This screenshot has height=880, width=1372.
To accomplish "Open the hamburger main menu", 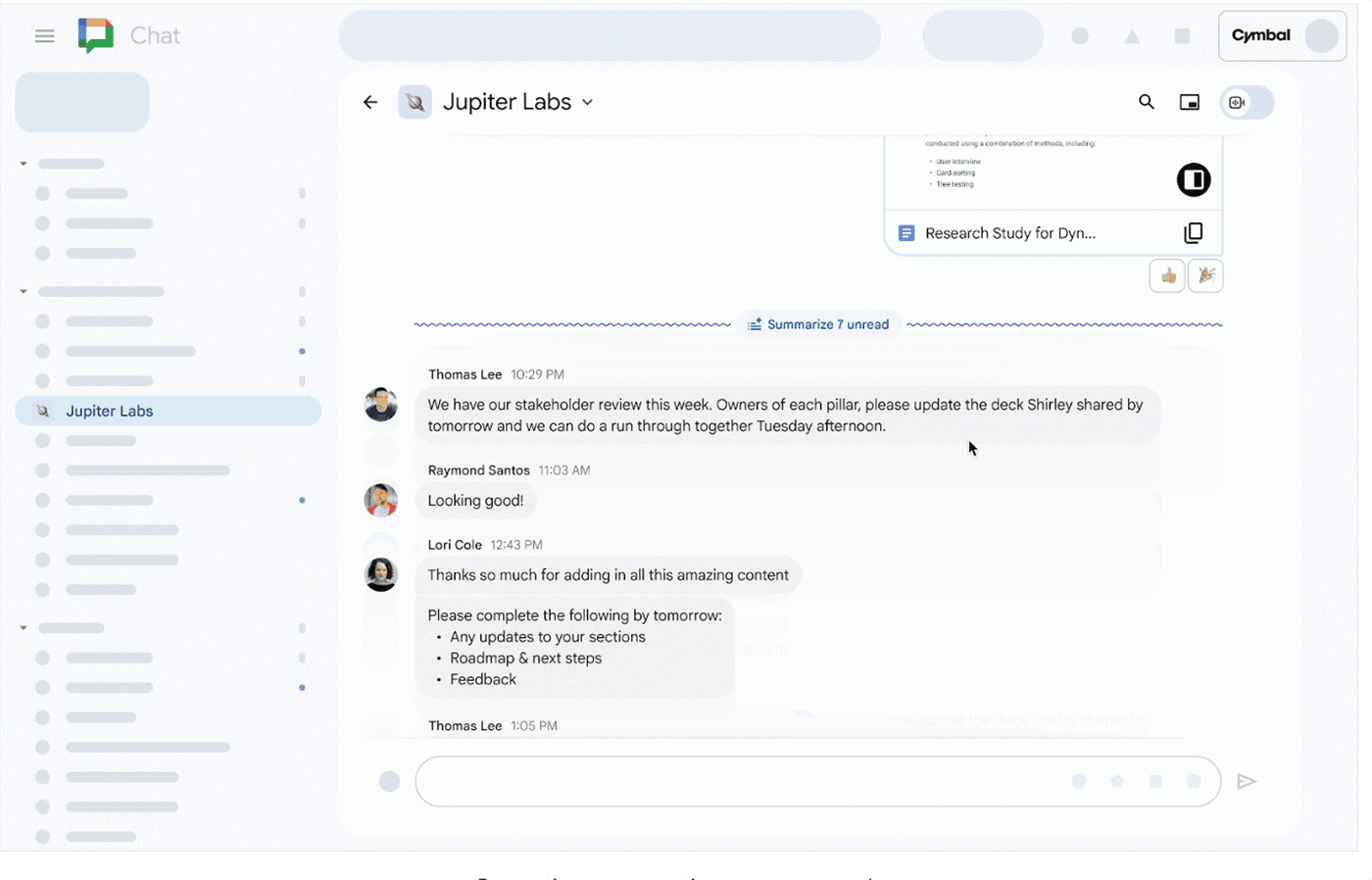I will (x=44, y=36).
